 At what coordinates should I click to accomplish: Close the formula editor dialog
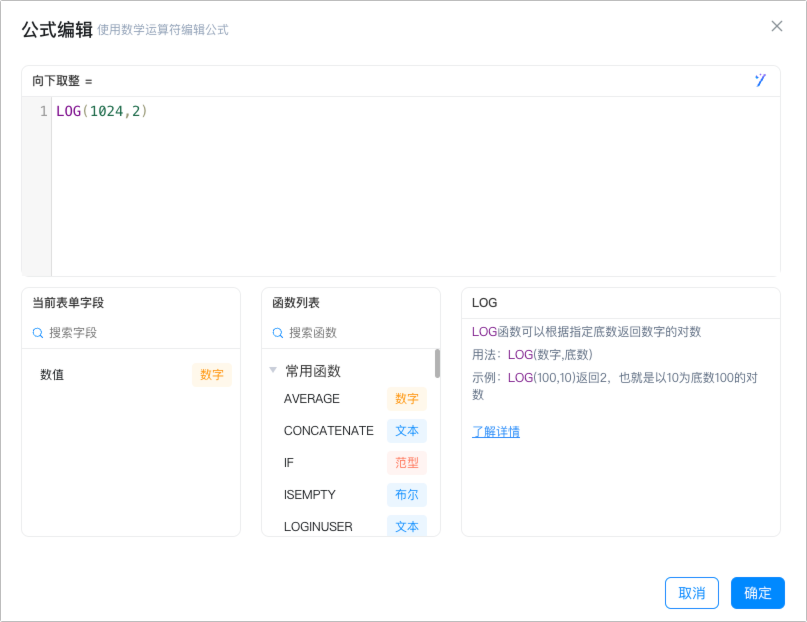tap(777, 26)
